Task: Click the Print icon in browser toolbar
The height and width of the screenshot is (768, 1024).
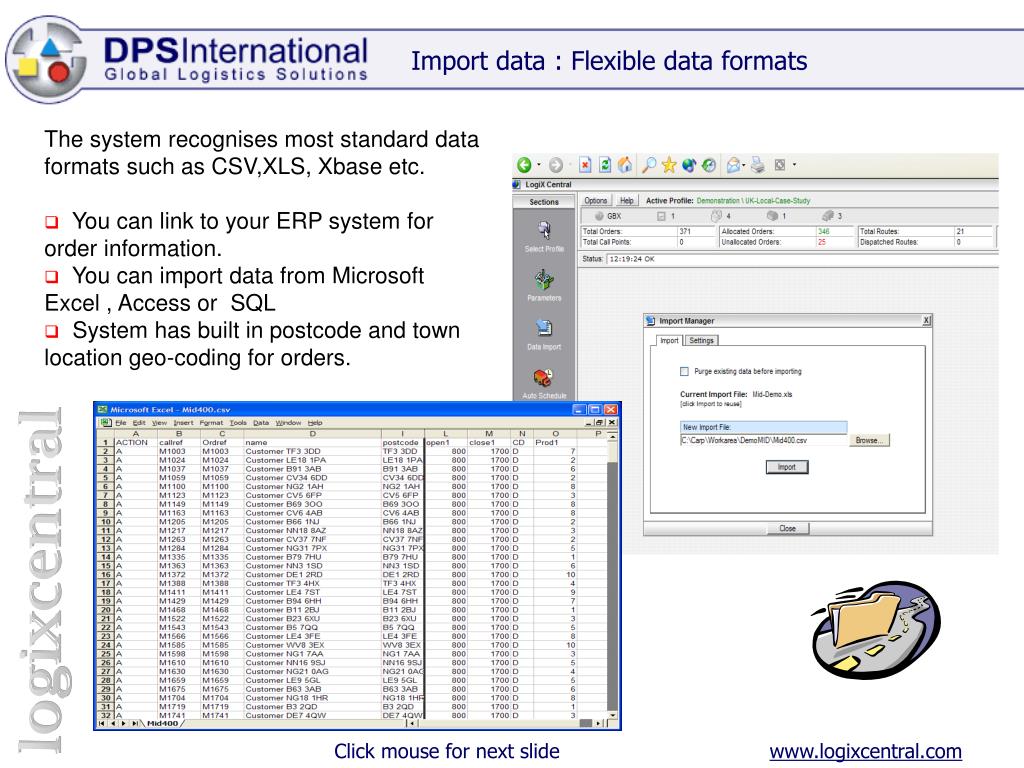Action: click(758, 165)
